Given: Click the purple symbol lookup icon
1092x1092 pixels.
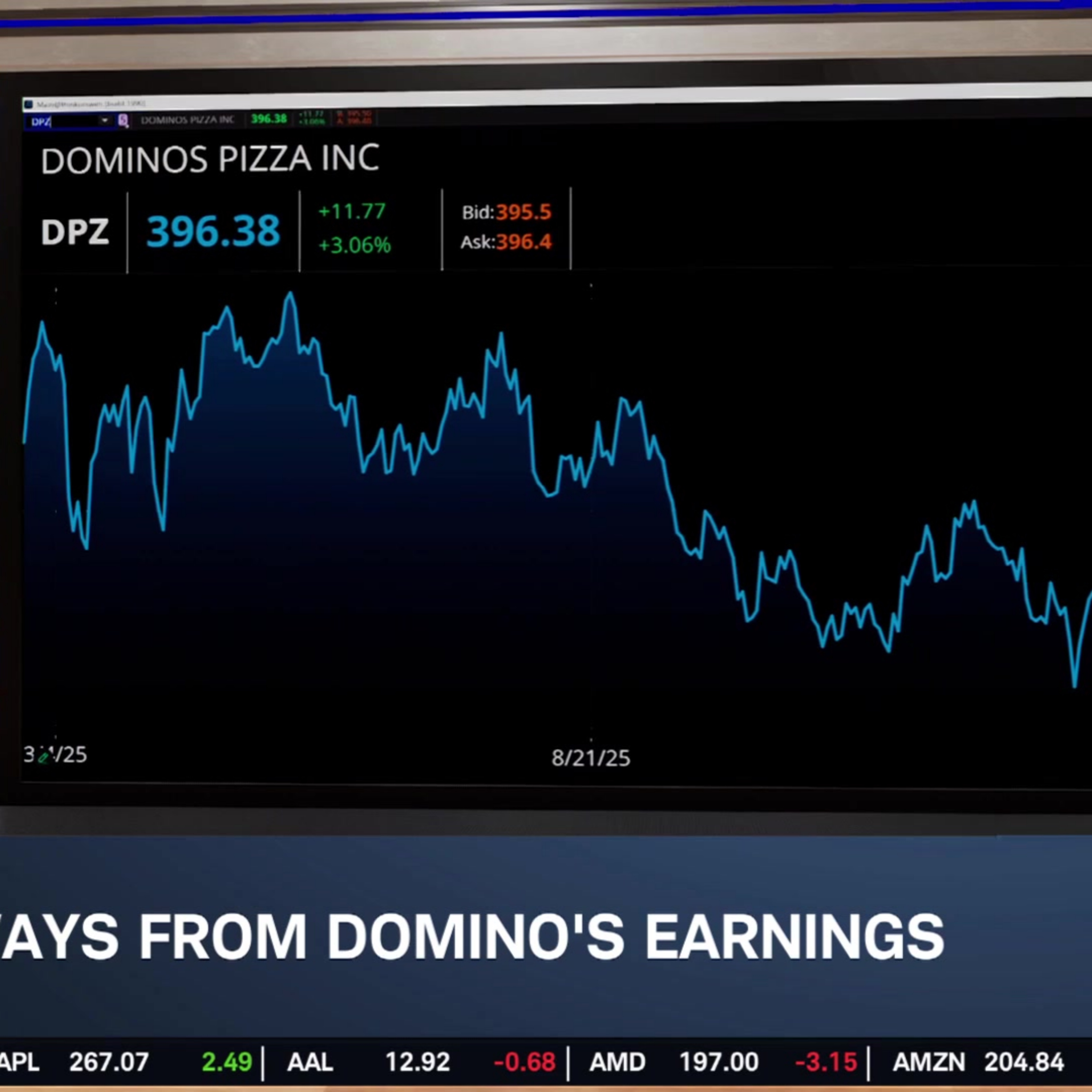Looking at the screenshot, I should 123,120.
